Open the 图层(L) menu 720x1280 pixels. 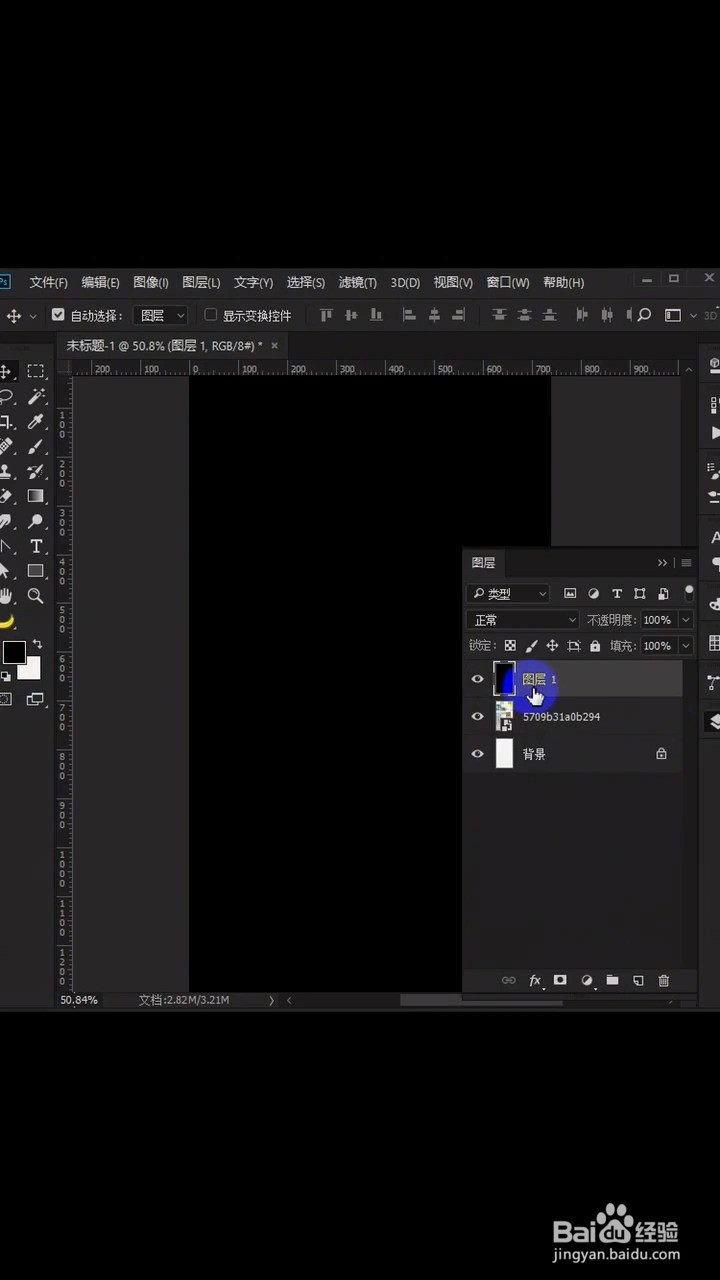point(201,283)
